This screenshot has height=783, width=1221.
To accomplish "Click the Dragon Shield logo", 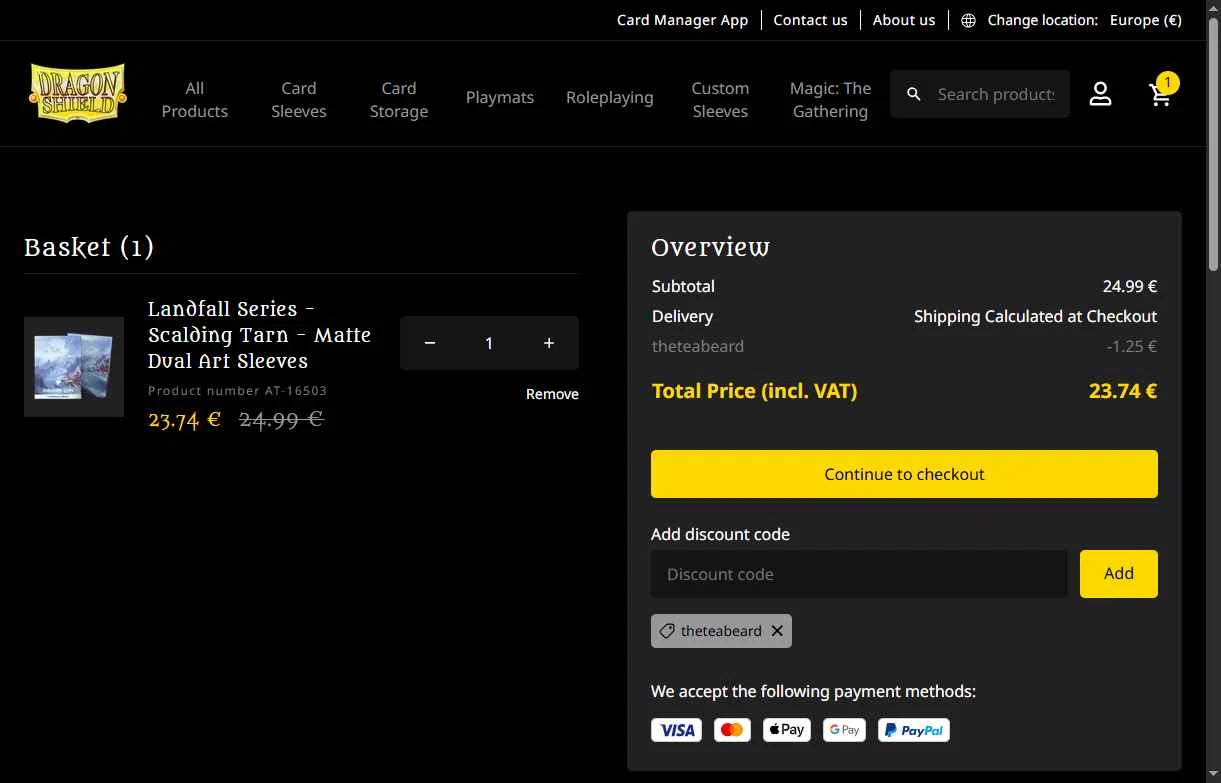I will coord(78,93).
